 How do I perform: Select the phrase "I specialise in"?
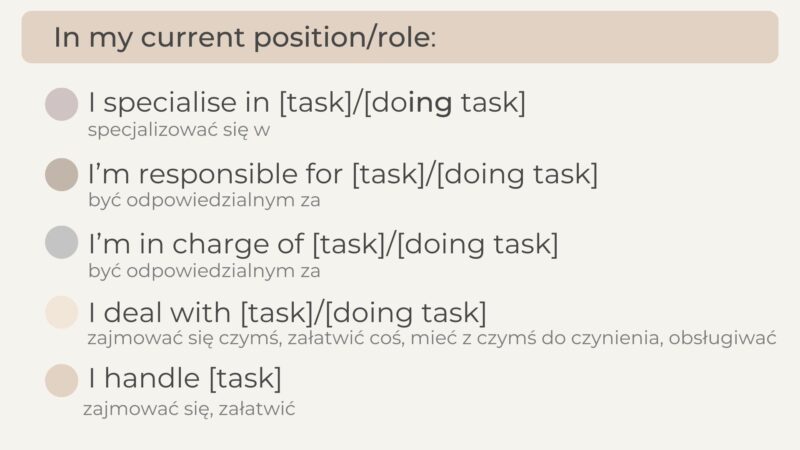pos(180,103)
